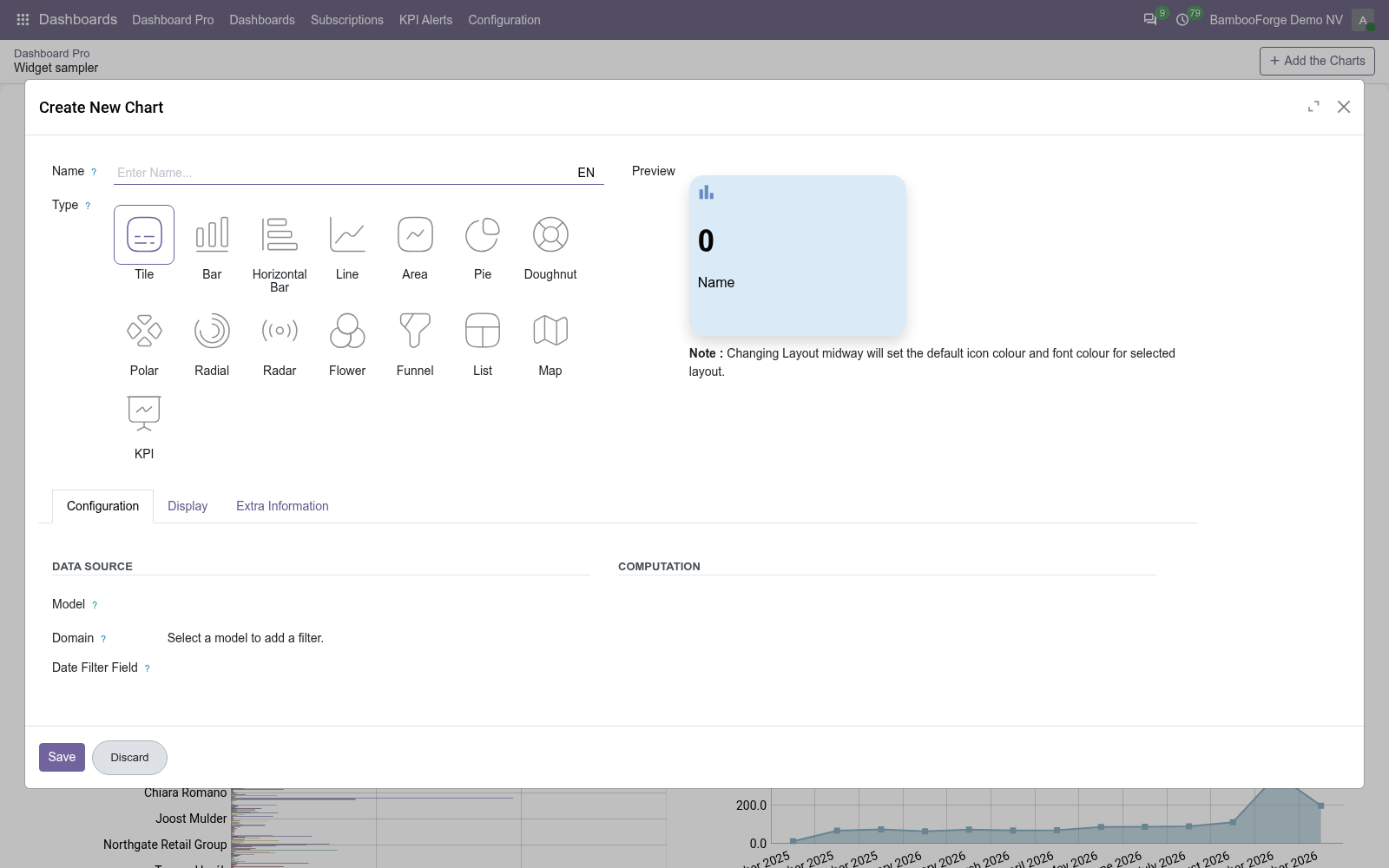The height and width of the screenshot is (868, 1389).
Task: Save the new chart
Action: [x=62, y=757]
